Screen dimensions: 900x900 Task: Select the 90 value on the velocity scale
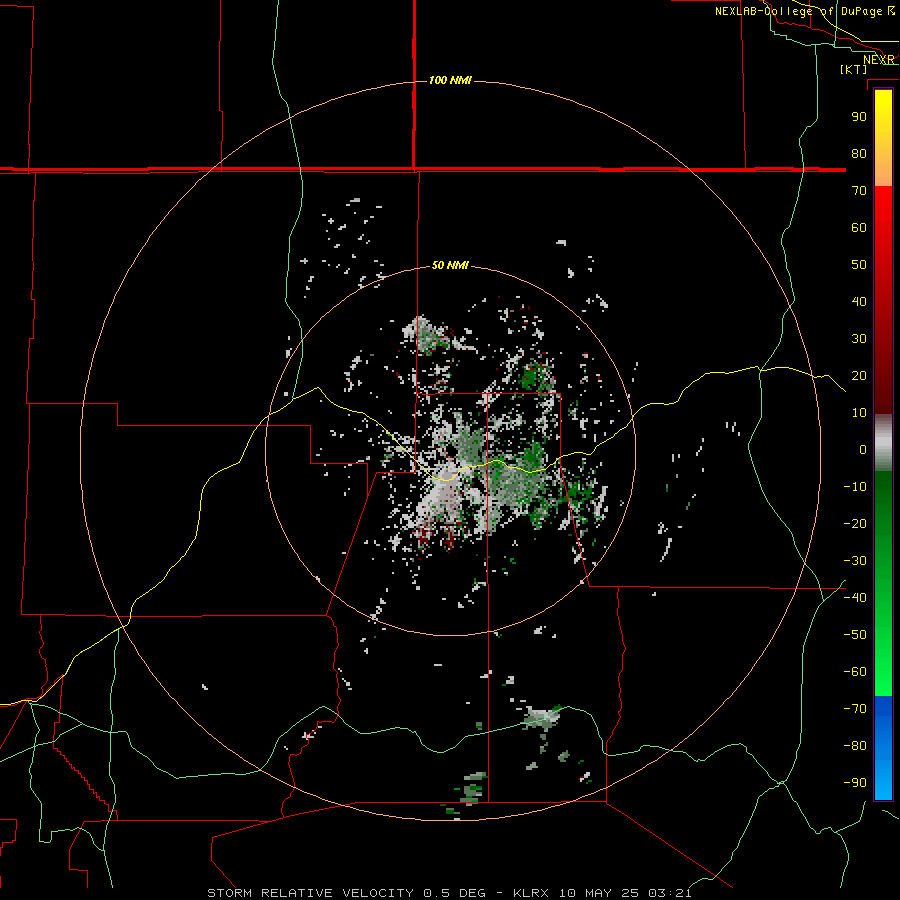tap(859, 117)
